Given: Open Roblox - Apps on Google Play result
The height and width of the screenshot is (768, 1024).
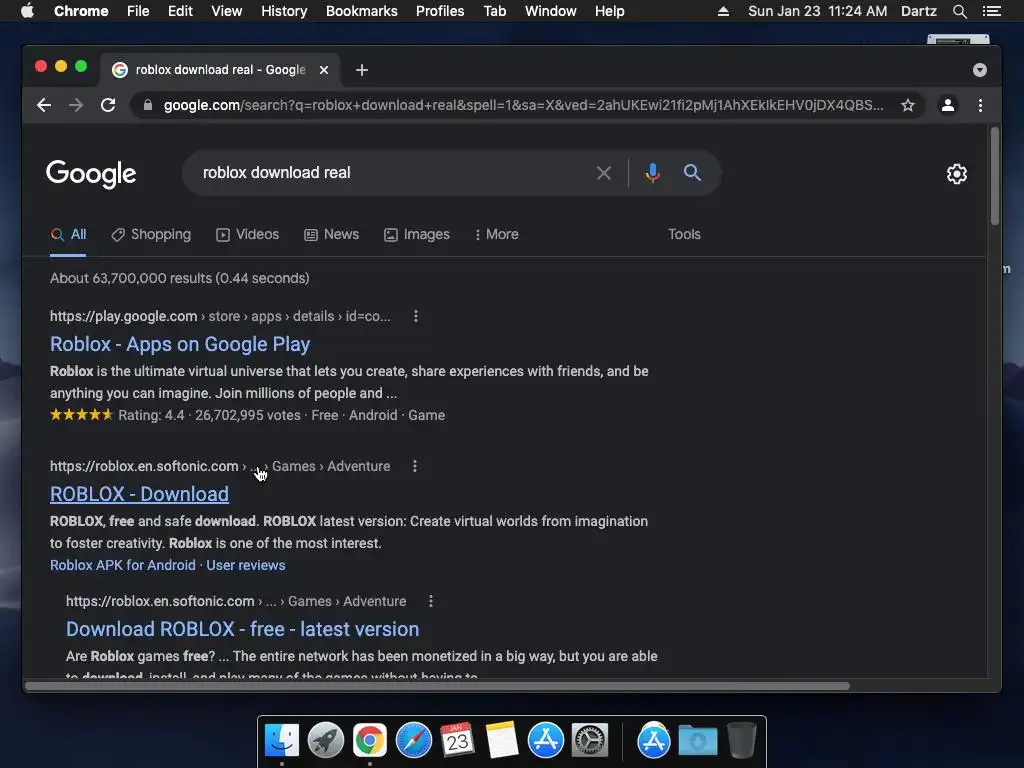Looking at the screenshot, I should (180, 344).
